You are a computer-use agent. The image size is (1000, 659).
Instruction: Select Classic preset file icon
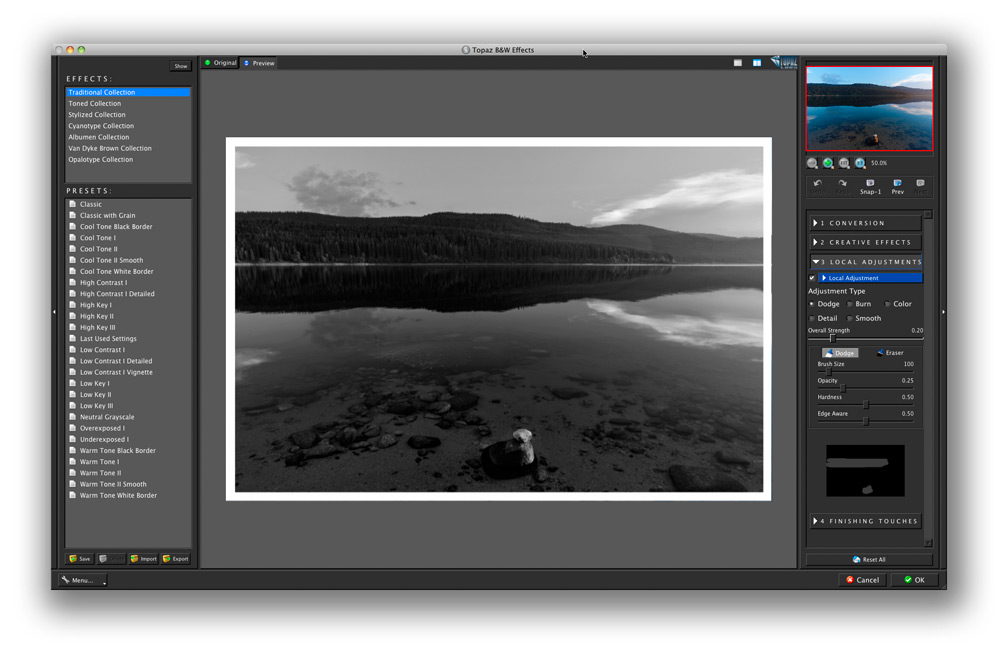pos(73,204)
